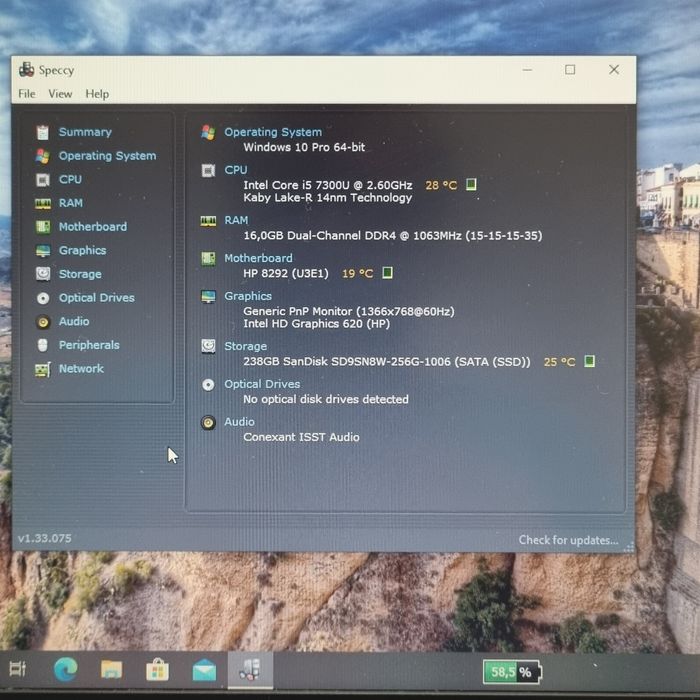Click the Summary clipboard icon in sidebar
Image resolution: width=700 pixels, height=700 pixels.
[x=43, y=132]
